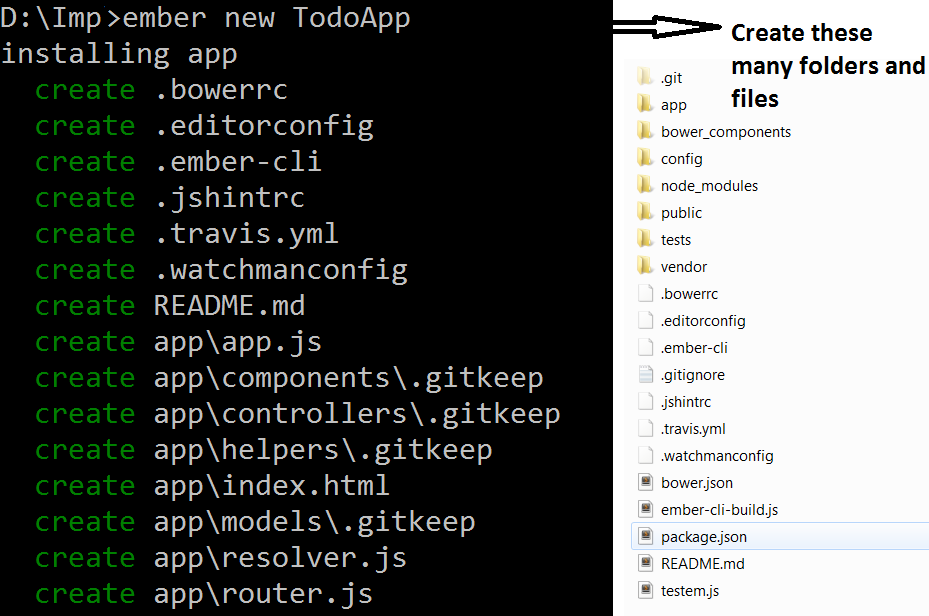Select the folder name bower_components

pos(726,132)
